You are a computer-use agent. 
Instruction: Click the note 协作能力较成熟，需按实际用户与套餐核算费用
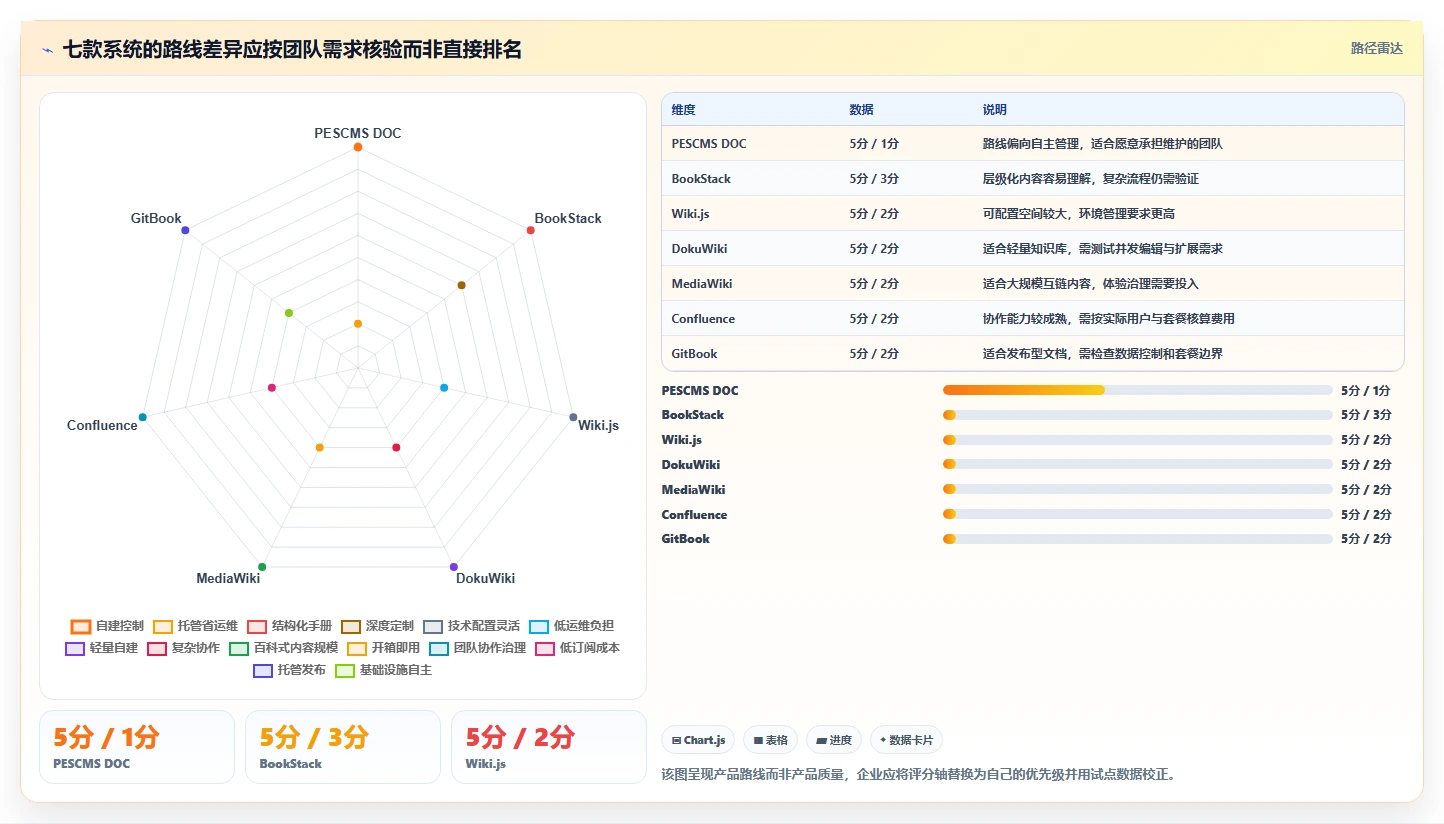[x=1109, y=319]
